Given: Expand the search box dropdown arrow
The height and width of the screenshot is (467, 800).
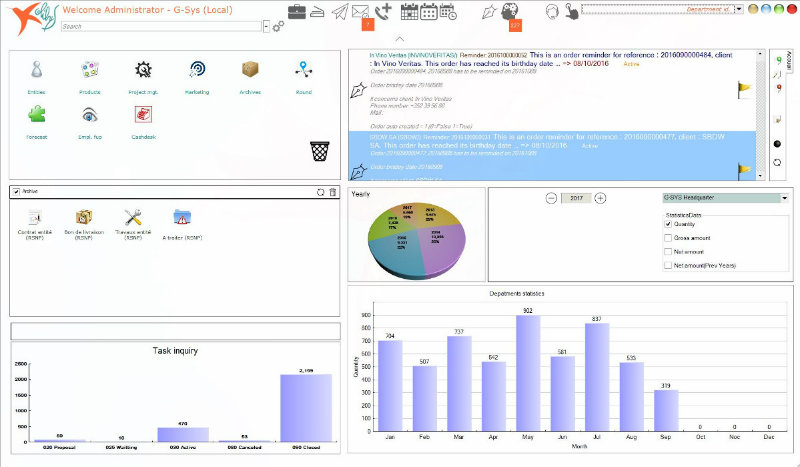Looking at the screenshot, I should pos(266,27).
